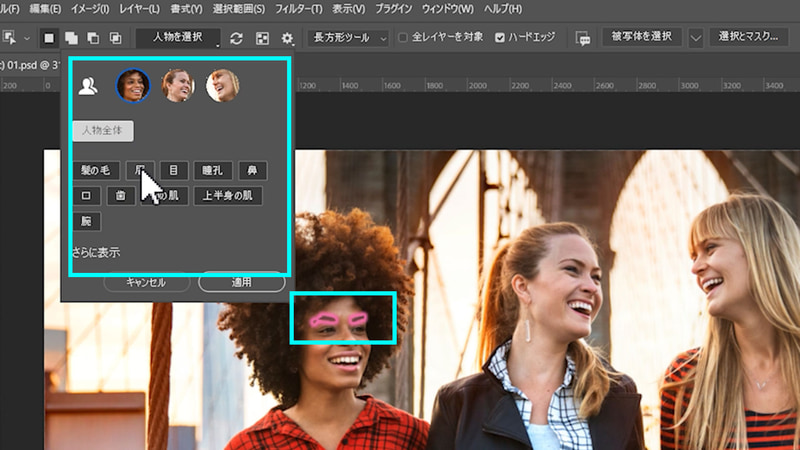The width and height of the screenshot is (800, 450).
Task: Click the all people icon in panel
Action: point(88,86)
